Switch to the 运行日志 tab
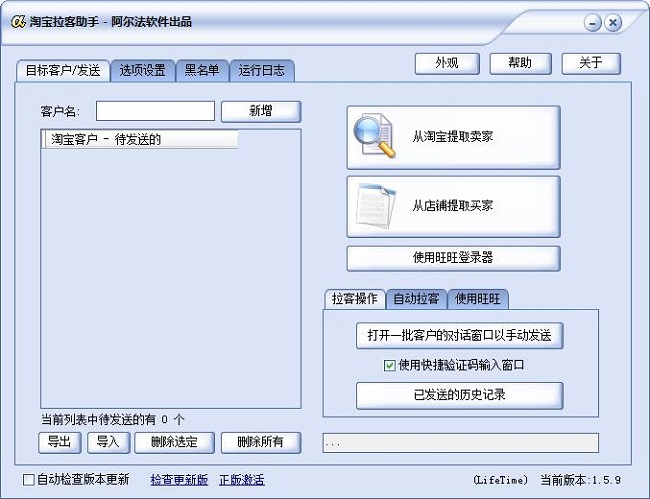The width and height of the screenshot is (650, 499). coord(262,70)
